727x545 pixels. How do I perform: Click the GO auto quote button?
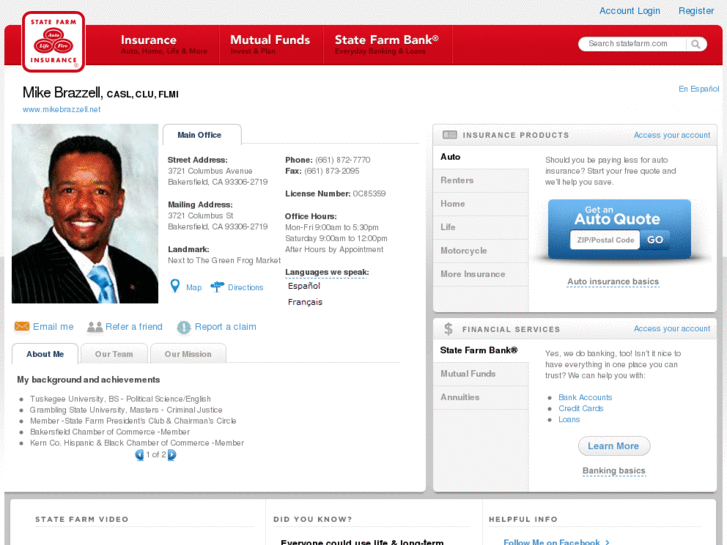(x=655, y=240)
